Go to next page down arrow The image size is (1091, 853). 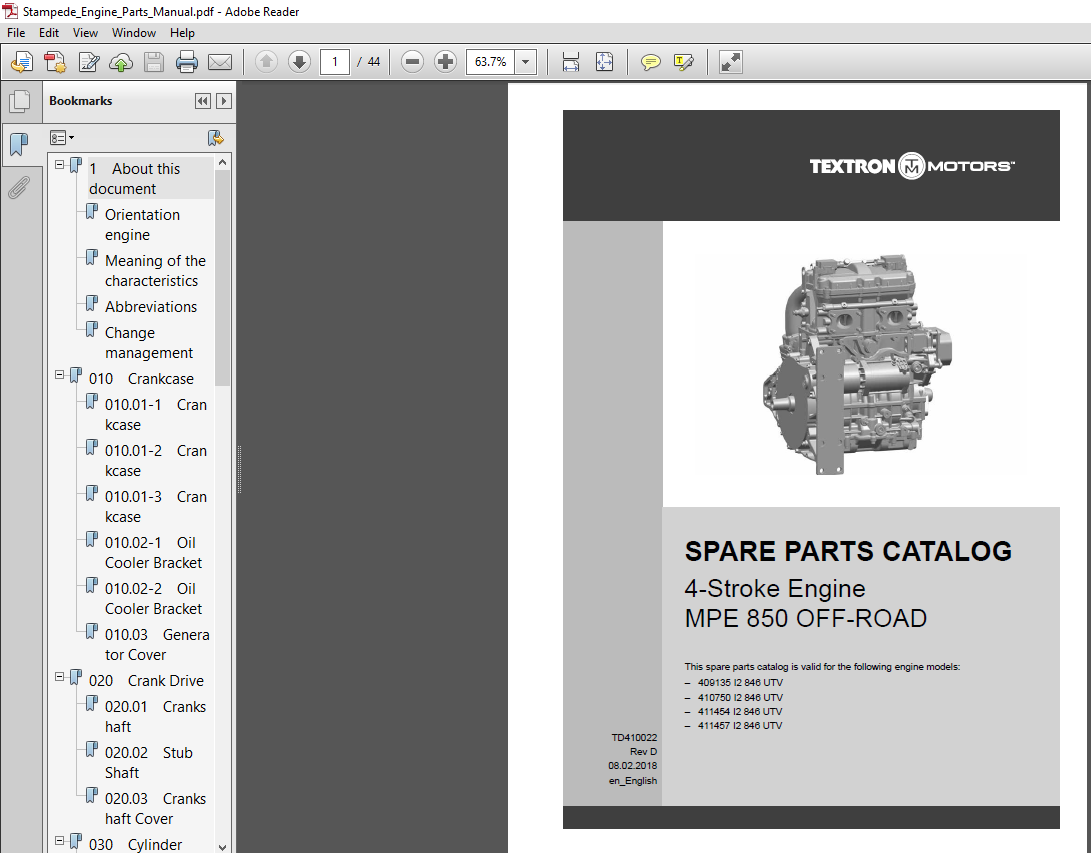coord(299,62)
